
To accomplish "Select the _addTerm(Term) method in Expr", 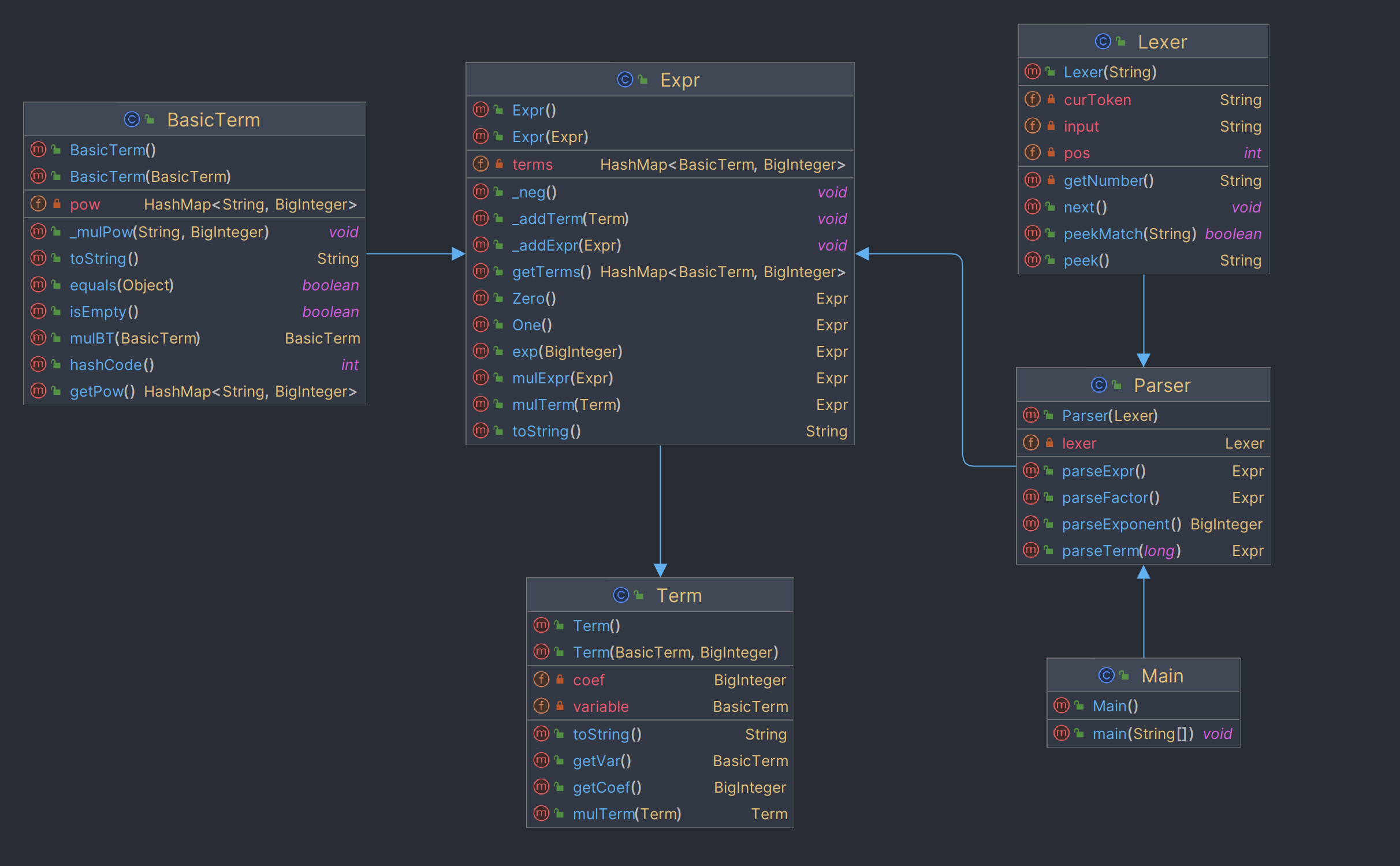I will pyautogui.click(x=660, y=219).
